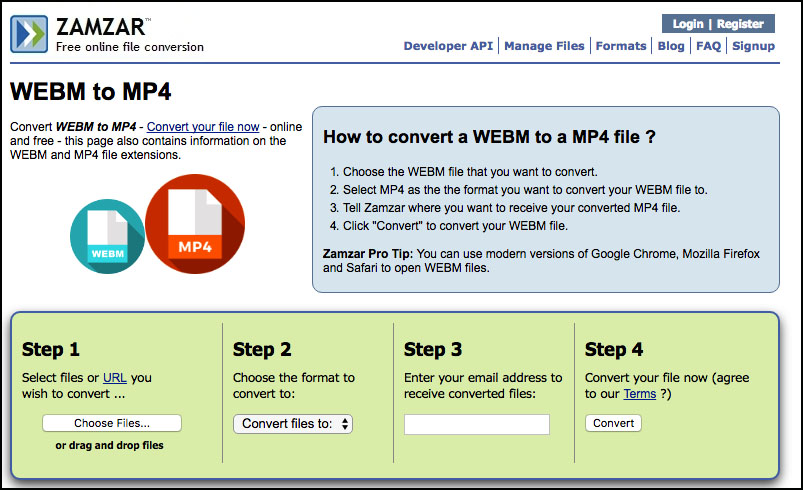803x490 pixels.
Task: Open the Login link
Action: 687,24
